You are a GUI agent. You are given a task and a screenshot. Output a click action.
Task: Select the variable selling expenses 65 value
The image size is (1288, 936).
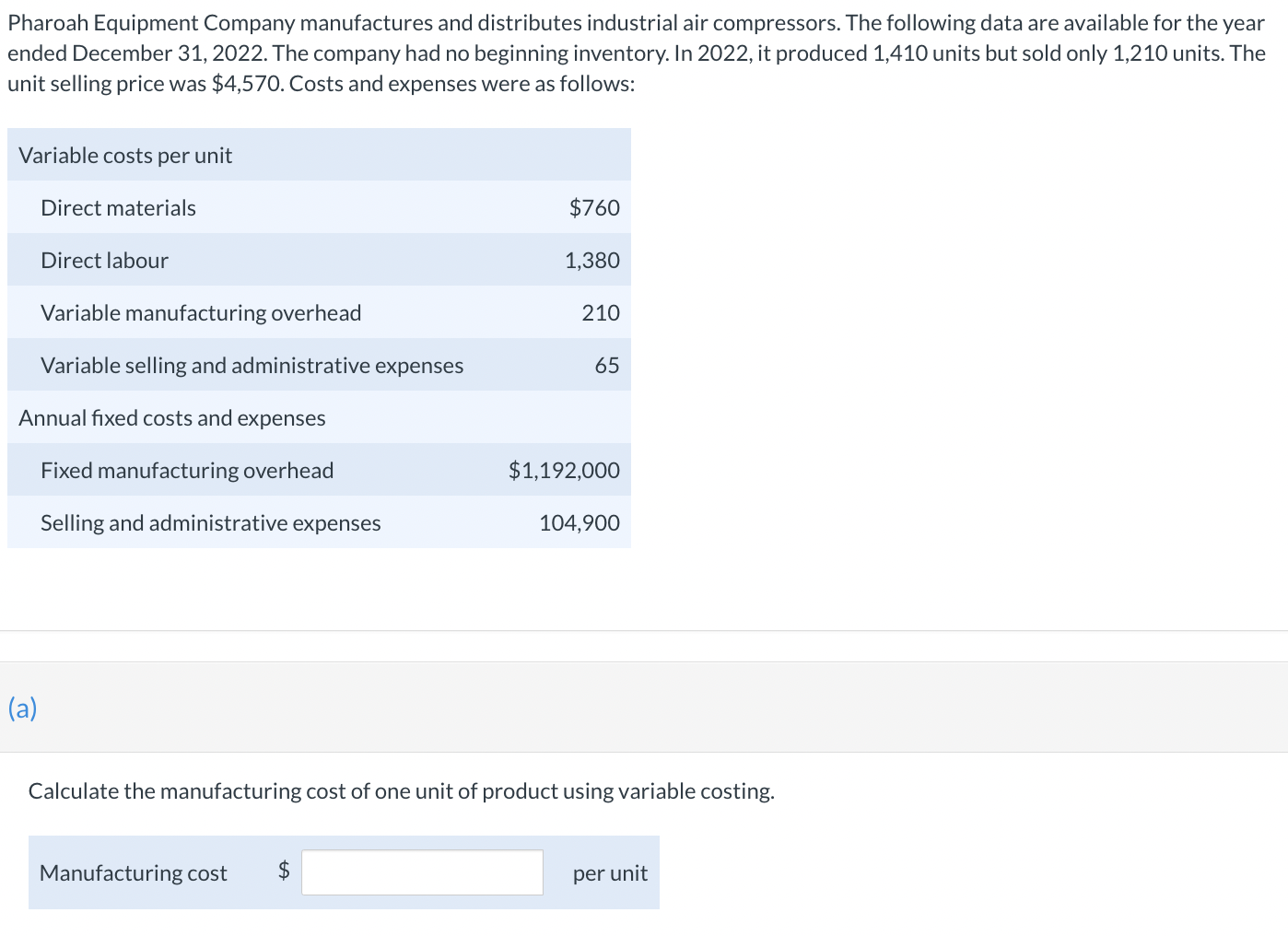[607, 366]
